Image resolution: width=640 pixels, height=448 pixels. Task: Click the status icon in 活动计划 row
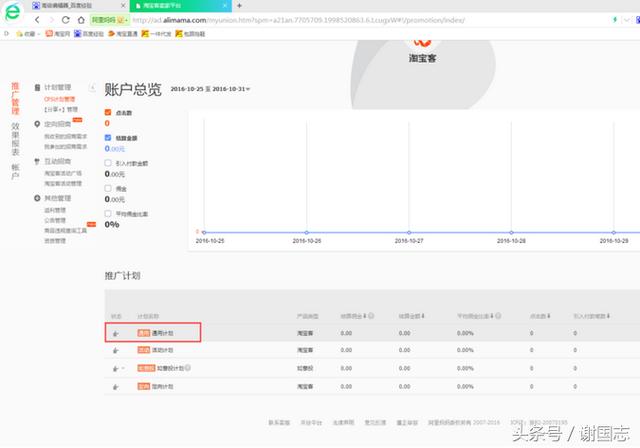[x=116, y=350]
